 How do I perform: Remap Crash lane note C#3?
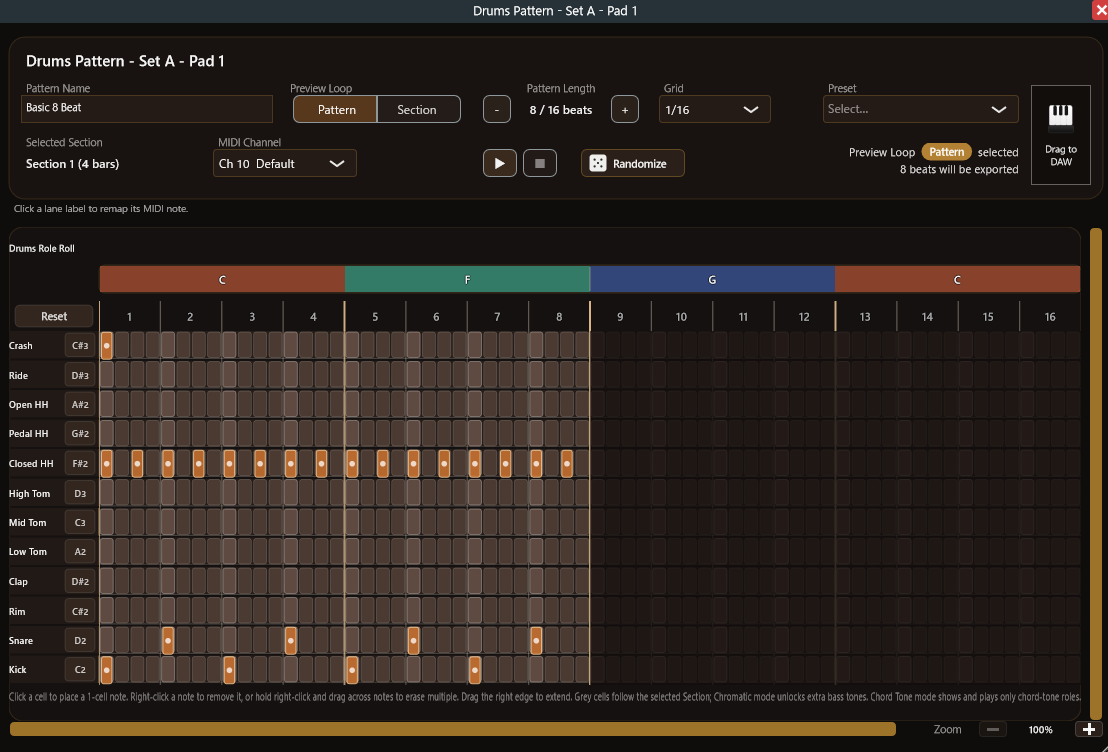pyautogui.click(x=80, y=346)
